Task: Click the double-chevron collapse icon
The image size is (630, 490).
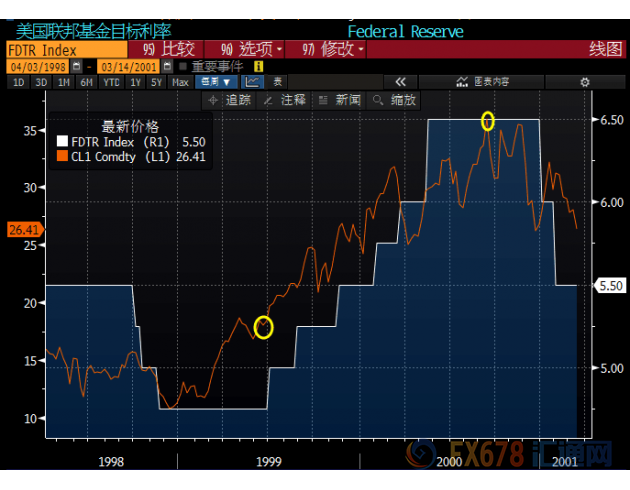Action: pos(400,82)
